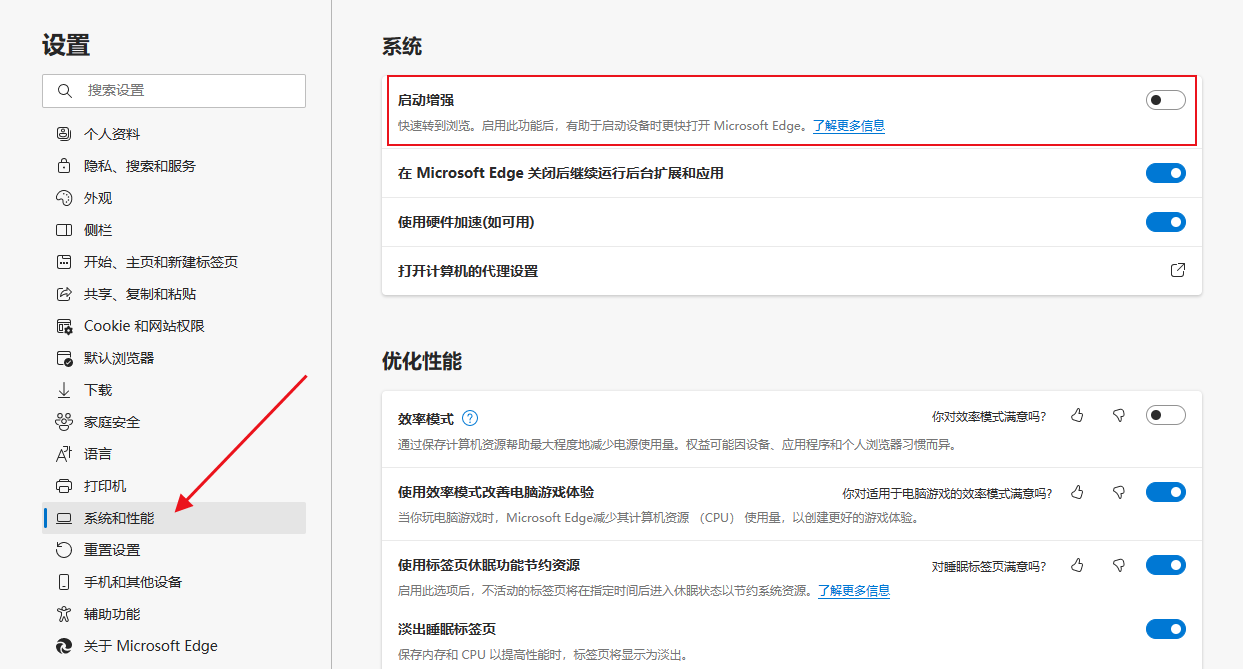Turn on the 效率模式 toggle
The image size is (1243, 669).
[x=1166, y=415]
